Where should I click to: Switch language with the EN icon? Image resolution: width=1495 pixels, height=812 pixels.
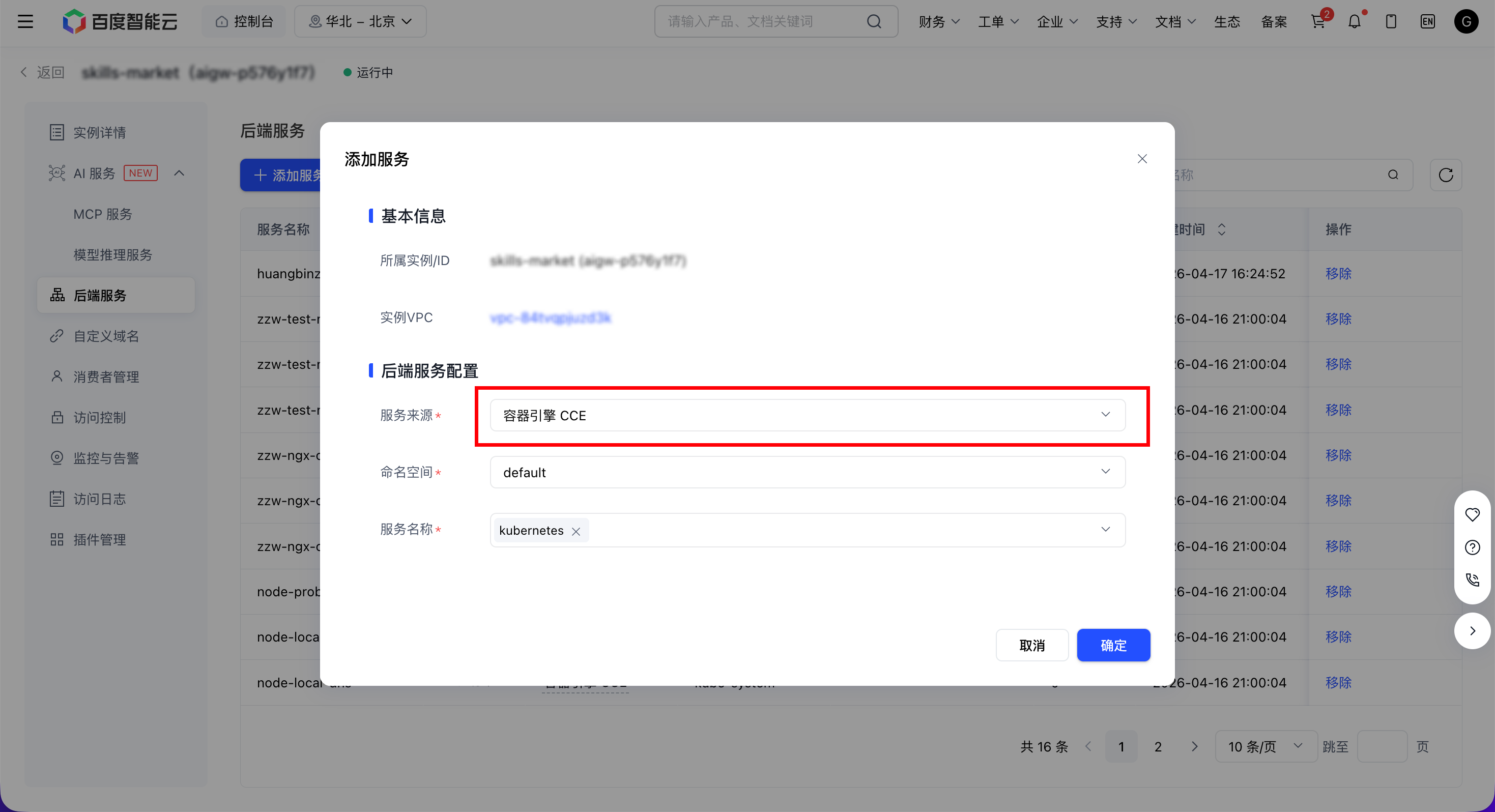pos(1428,21)
